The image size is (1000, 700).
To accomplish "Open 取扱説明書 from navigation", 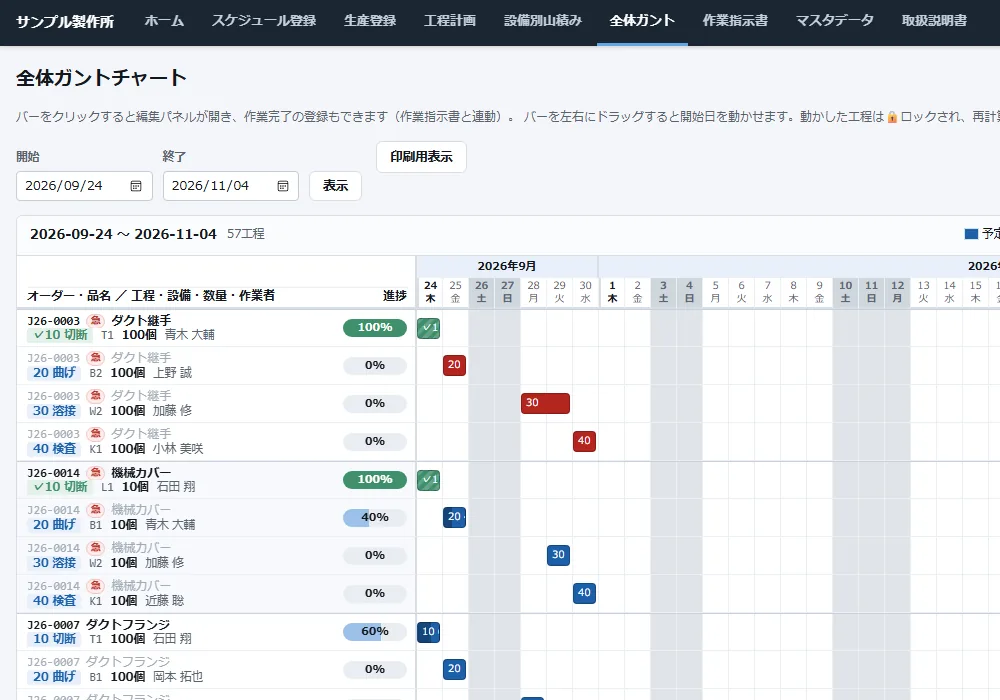I will click(x=934, y=21).
